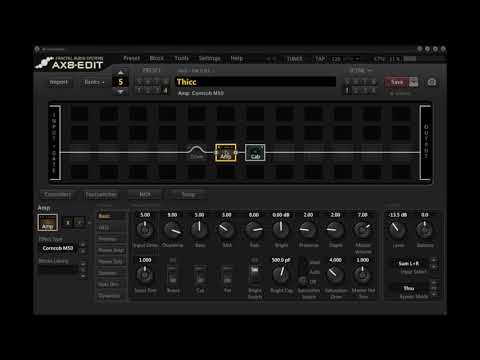The width and height of the screenshot is (480, 360).
Task: Click the Bright knob showing 0.00 dB
Action: tap(281, 229)
